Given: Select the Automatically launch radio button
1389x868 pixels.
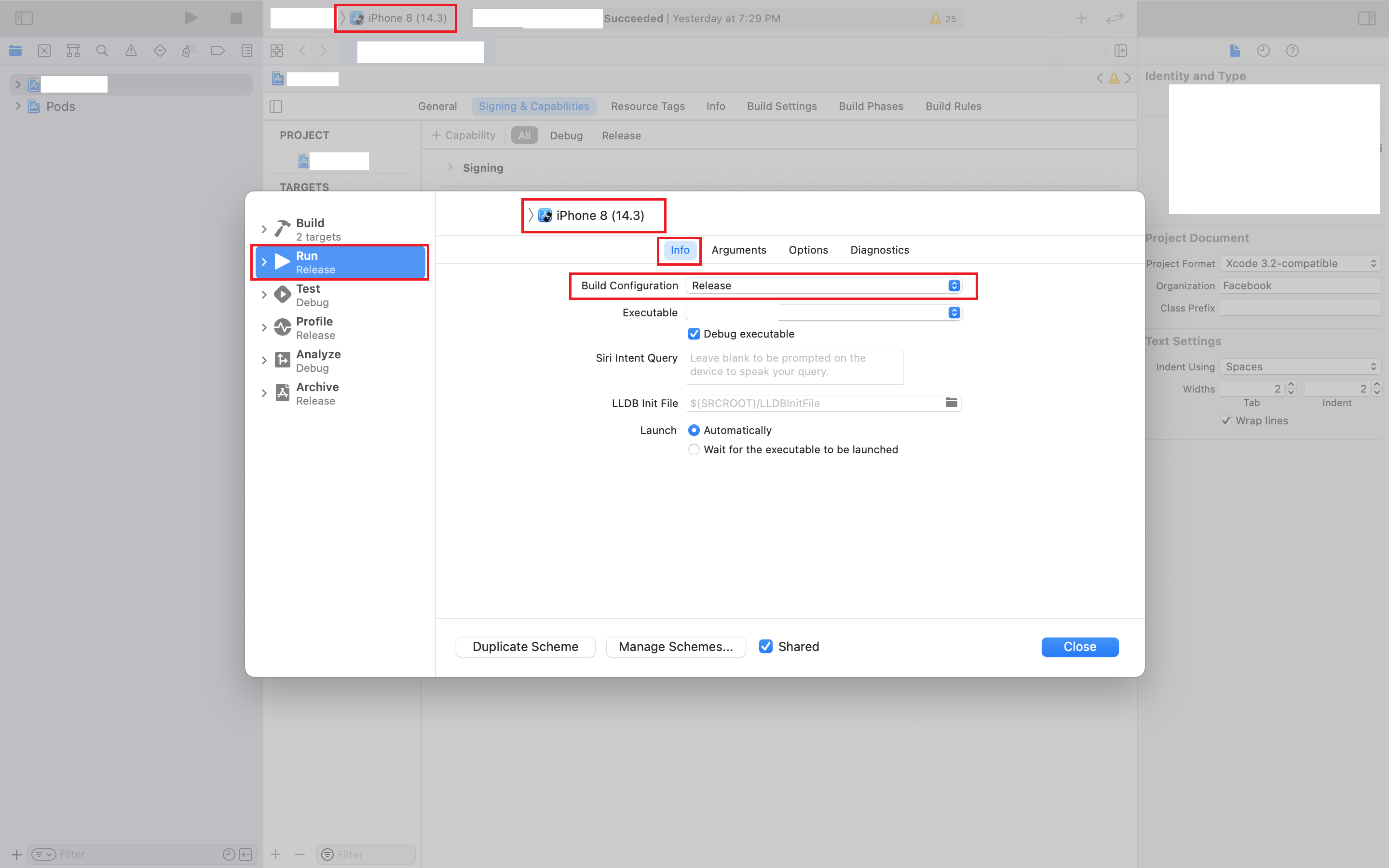Looking at the screenshot, I should click(694, 430).
